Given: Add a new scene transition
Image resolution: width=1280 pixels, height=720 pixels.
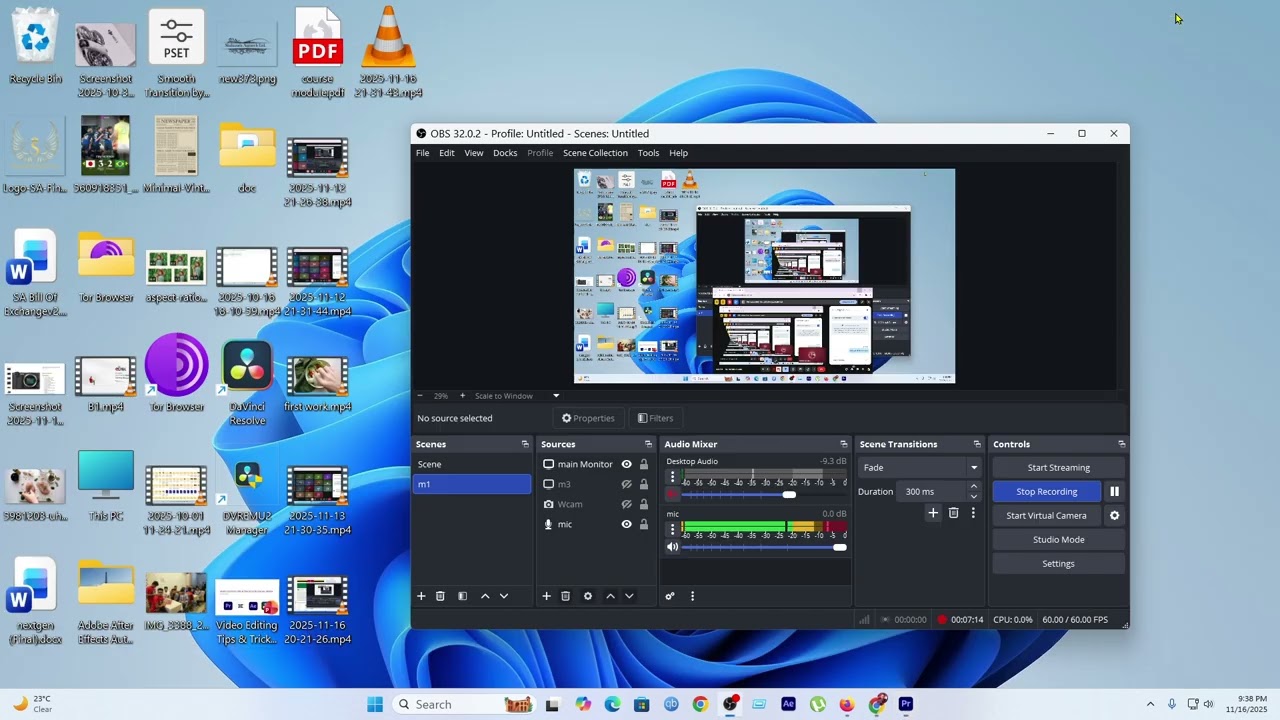Looking at the screenshot, I should tap(933, 513).
